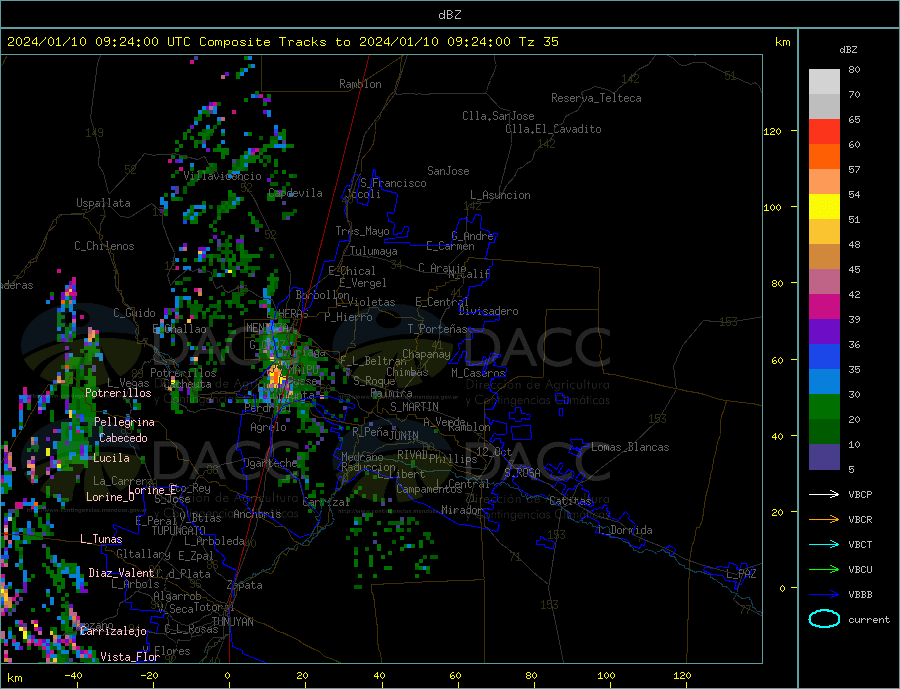Click the 'L_Asuncion' map label
This screenshot has height=689, width=900.
click(500, 195)
